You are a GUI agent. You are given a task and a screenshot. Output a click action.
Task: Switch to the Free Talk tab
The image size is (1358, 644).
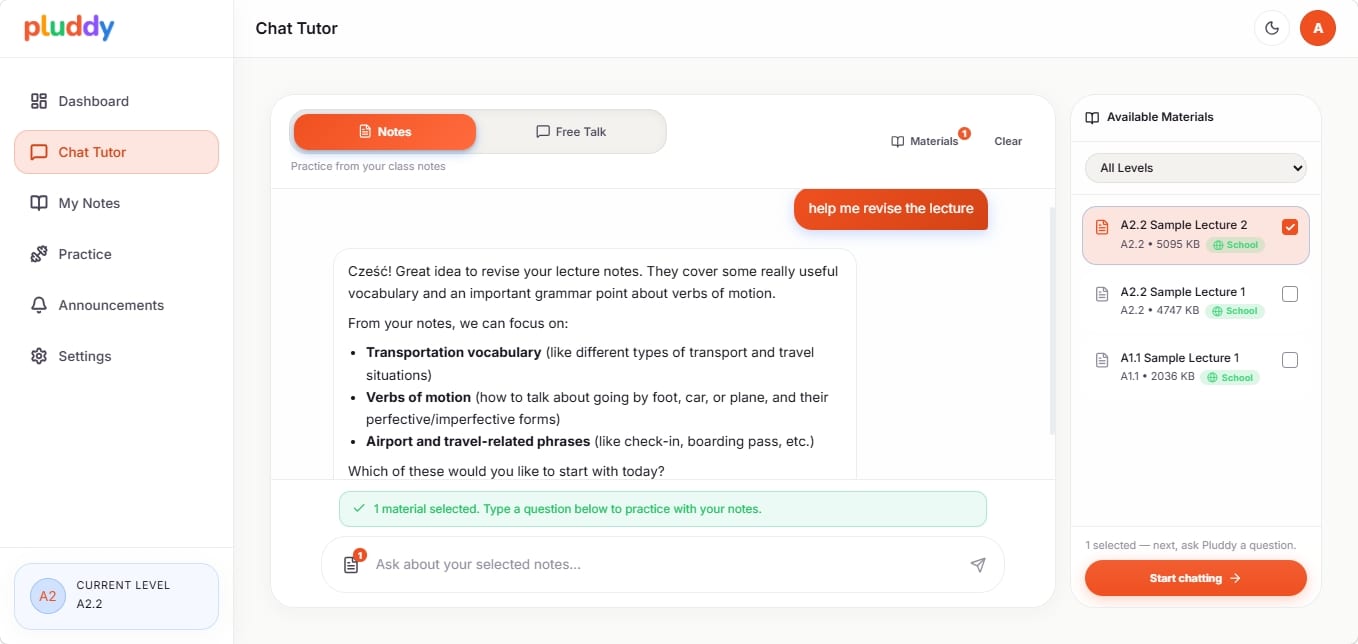pos(571,132)
